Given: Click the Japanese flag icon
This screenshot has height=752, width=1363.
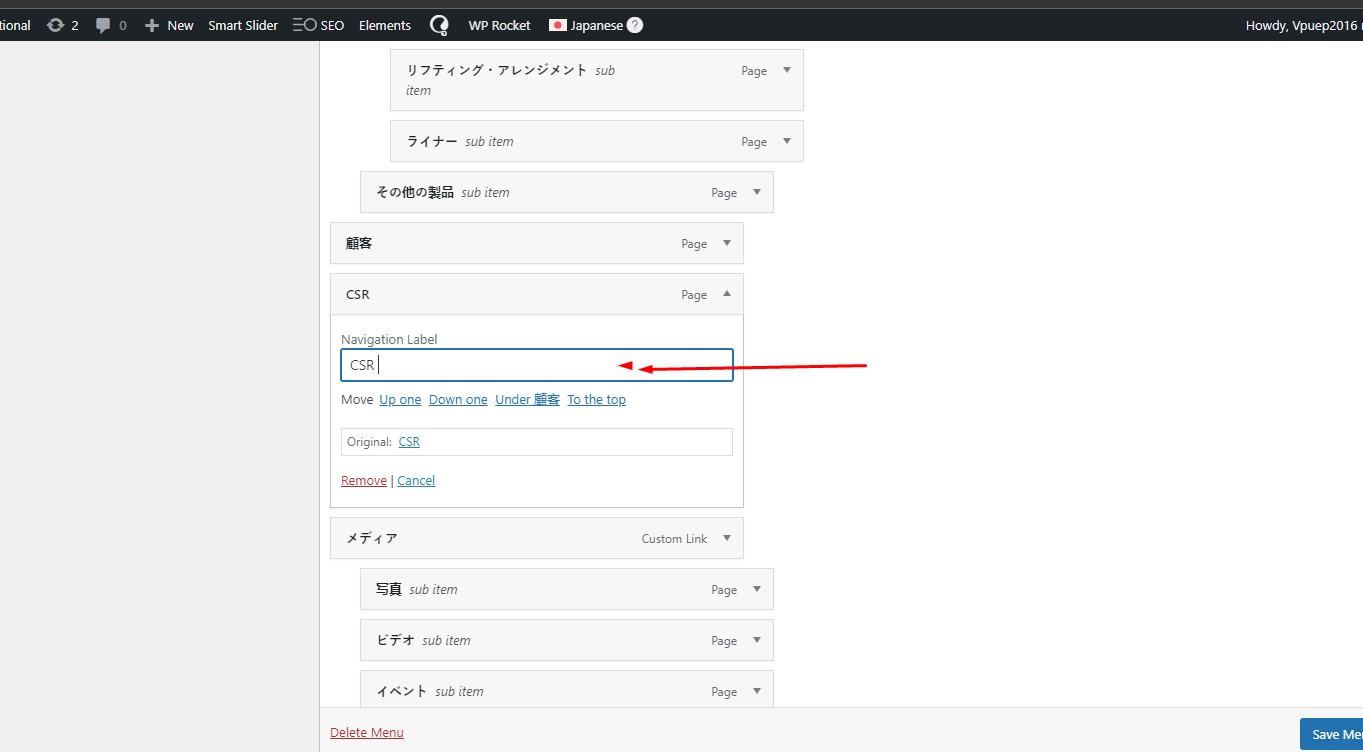Looking at the screenshot, I should 557,25.
